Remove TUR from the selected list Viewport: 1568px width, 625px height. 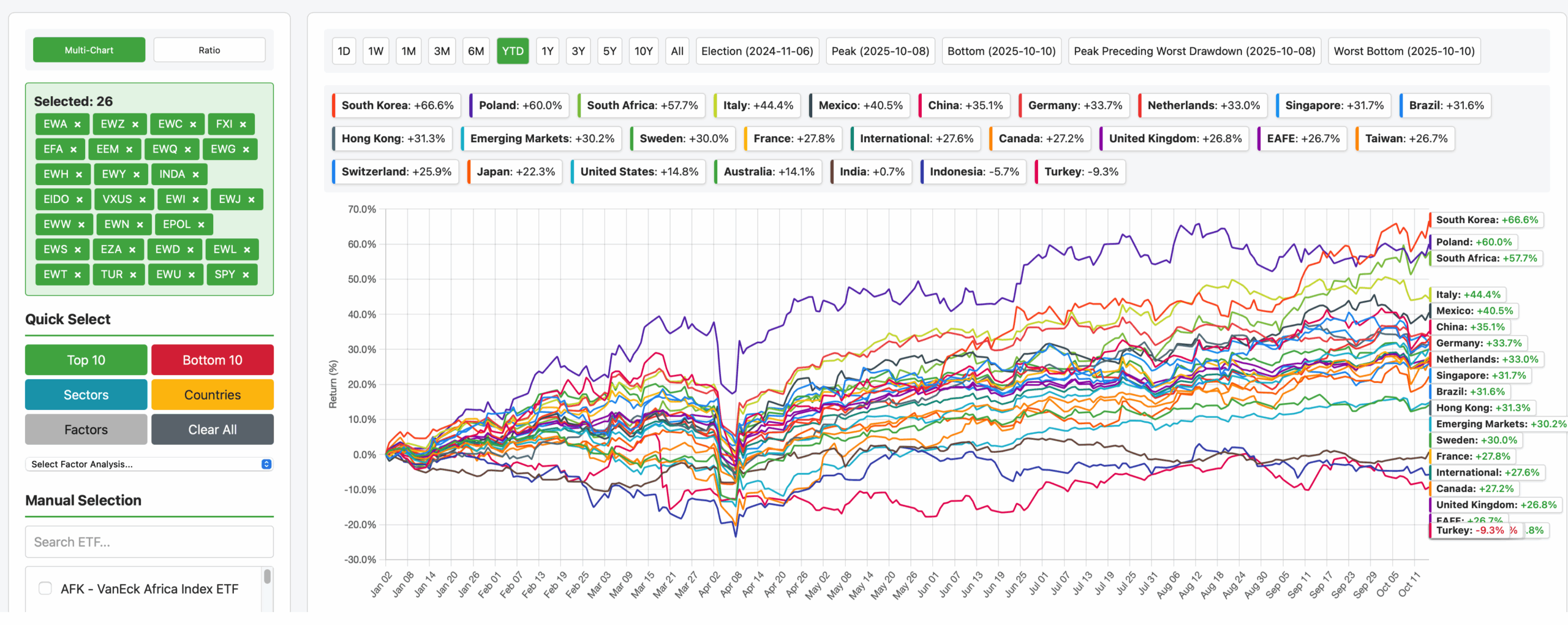pos(134,275)
